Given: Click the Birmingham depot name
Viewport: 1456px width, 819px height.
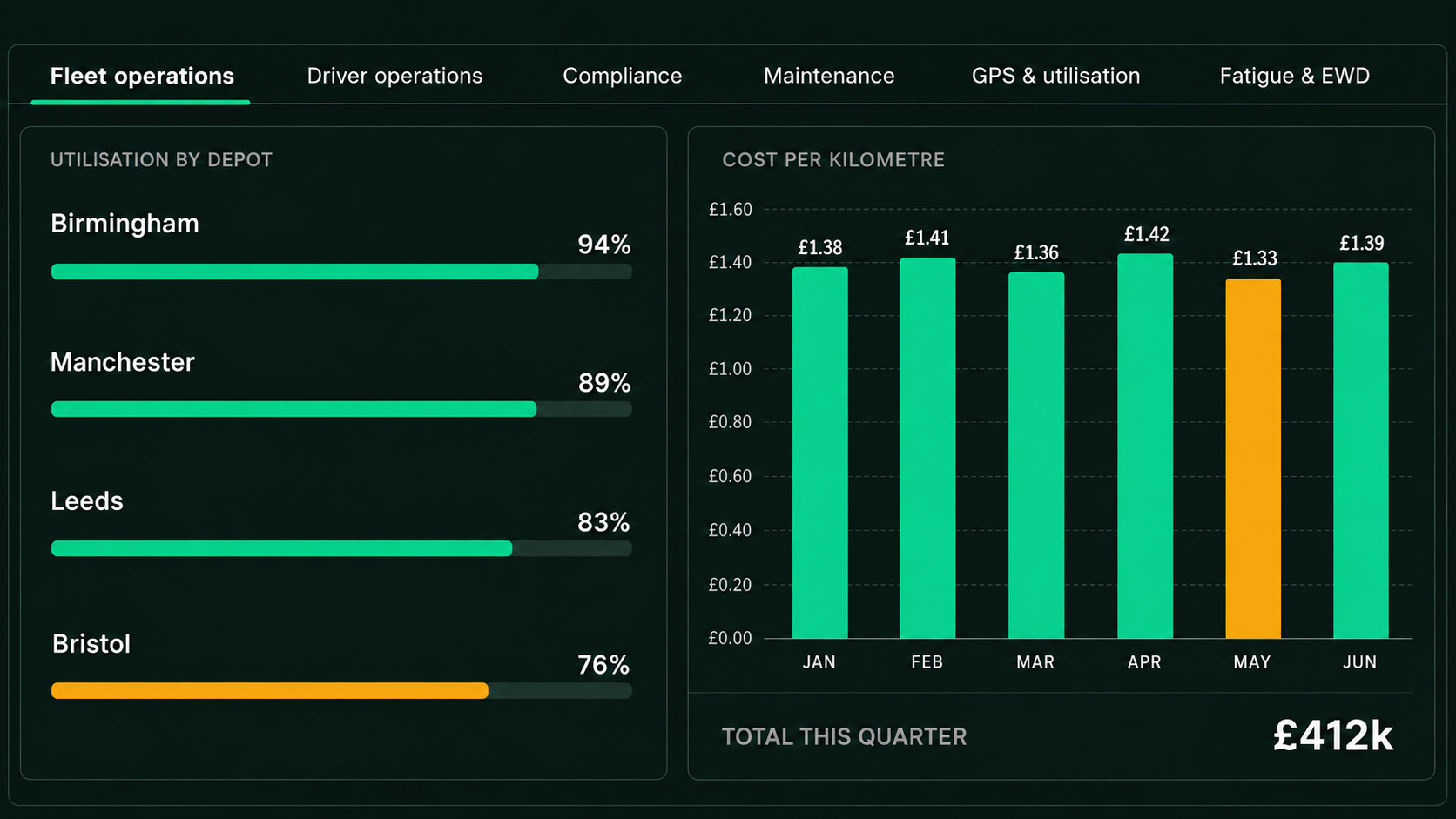Looking at the screenshot, I should [x=125, y=224].
